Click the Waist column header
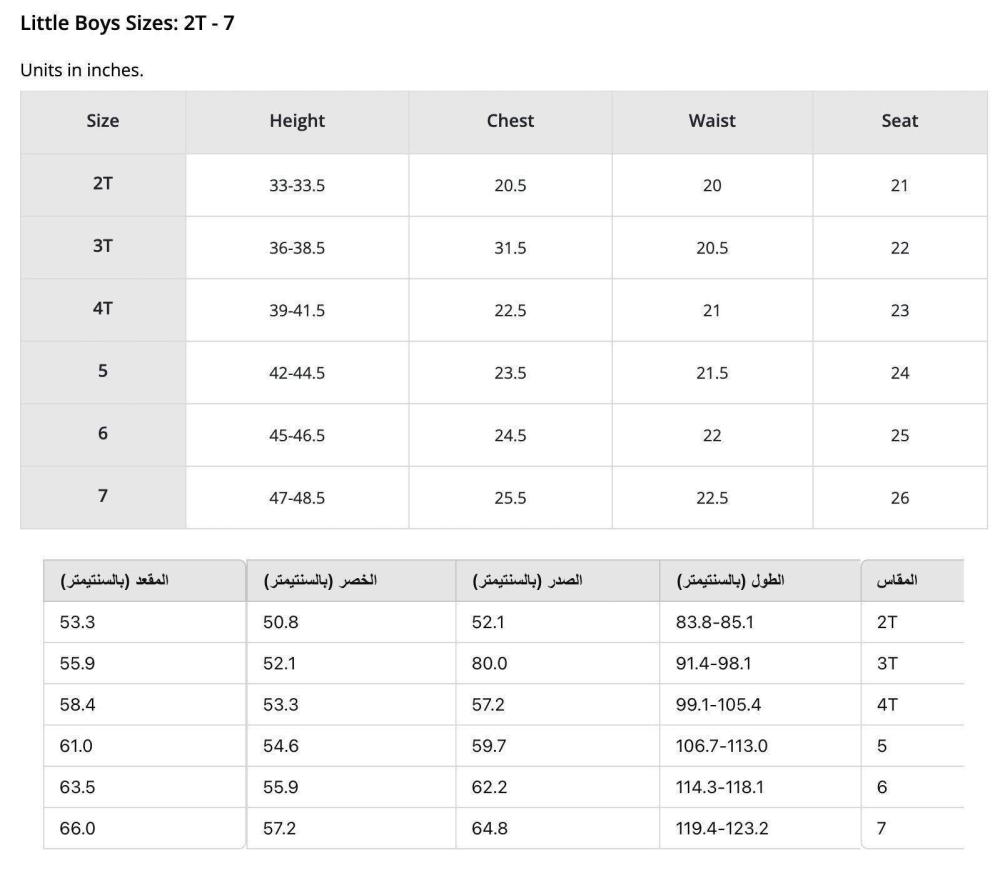 [x=712, y=121]
